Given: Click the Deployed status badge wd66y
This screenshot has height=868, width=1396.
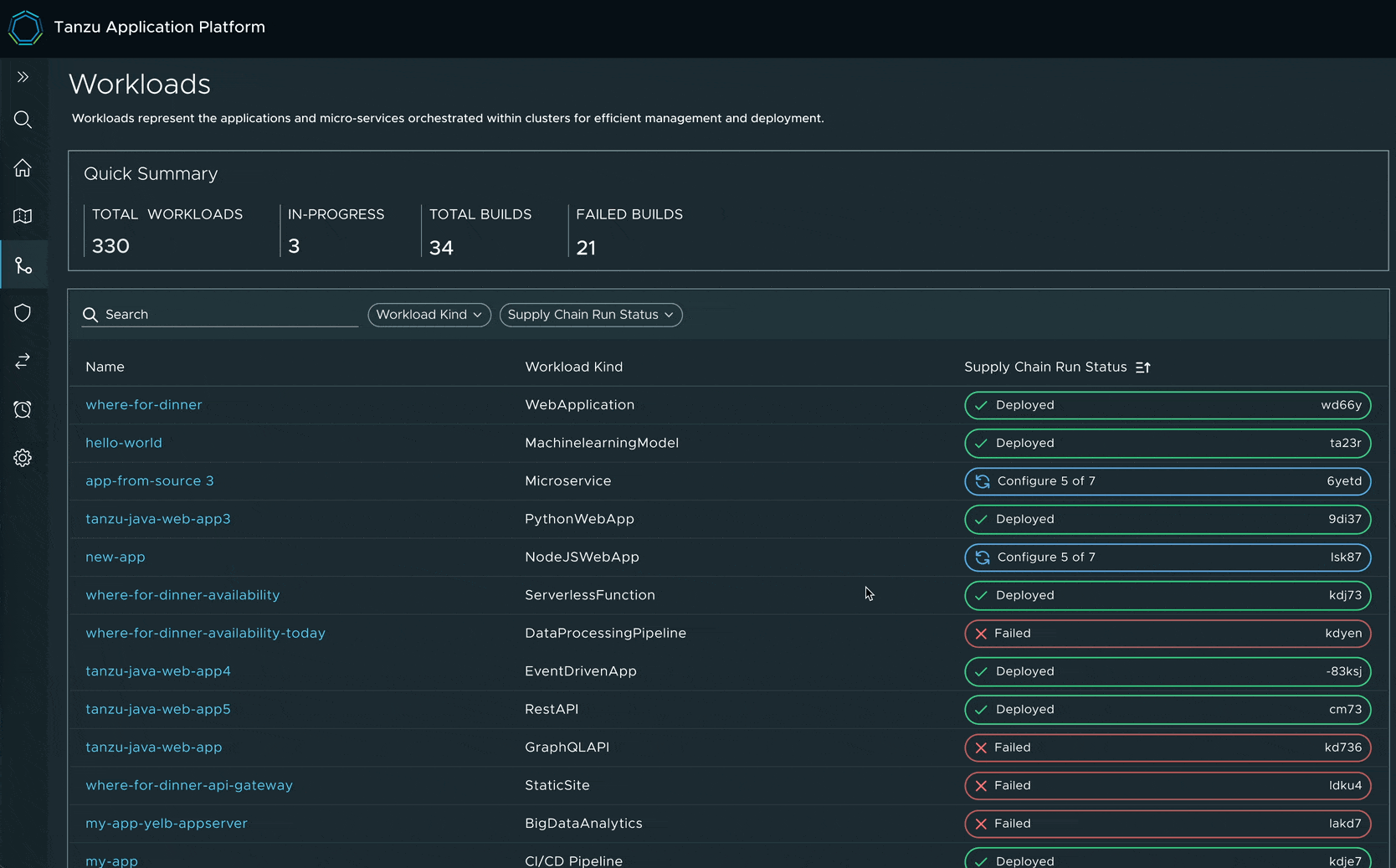Looking at the screenshot, I should coord(1168,405).
